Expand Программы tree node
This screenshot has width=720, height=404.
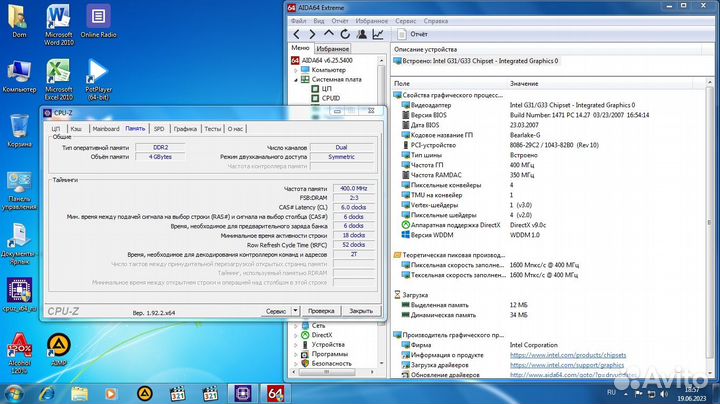pyautogui.click(x=296, y=355)
